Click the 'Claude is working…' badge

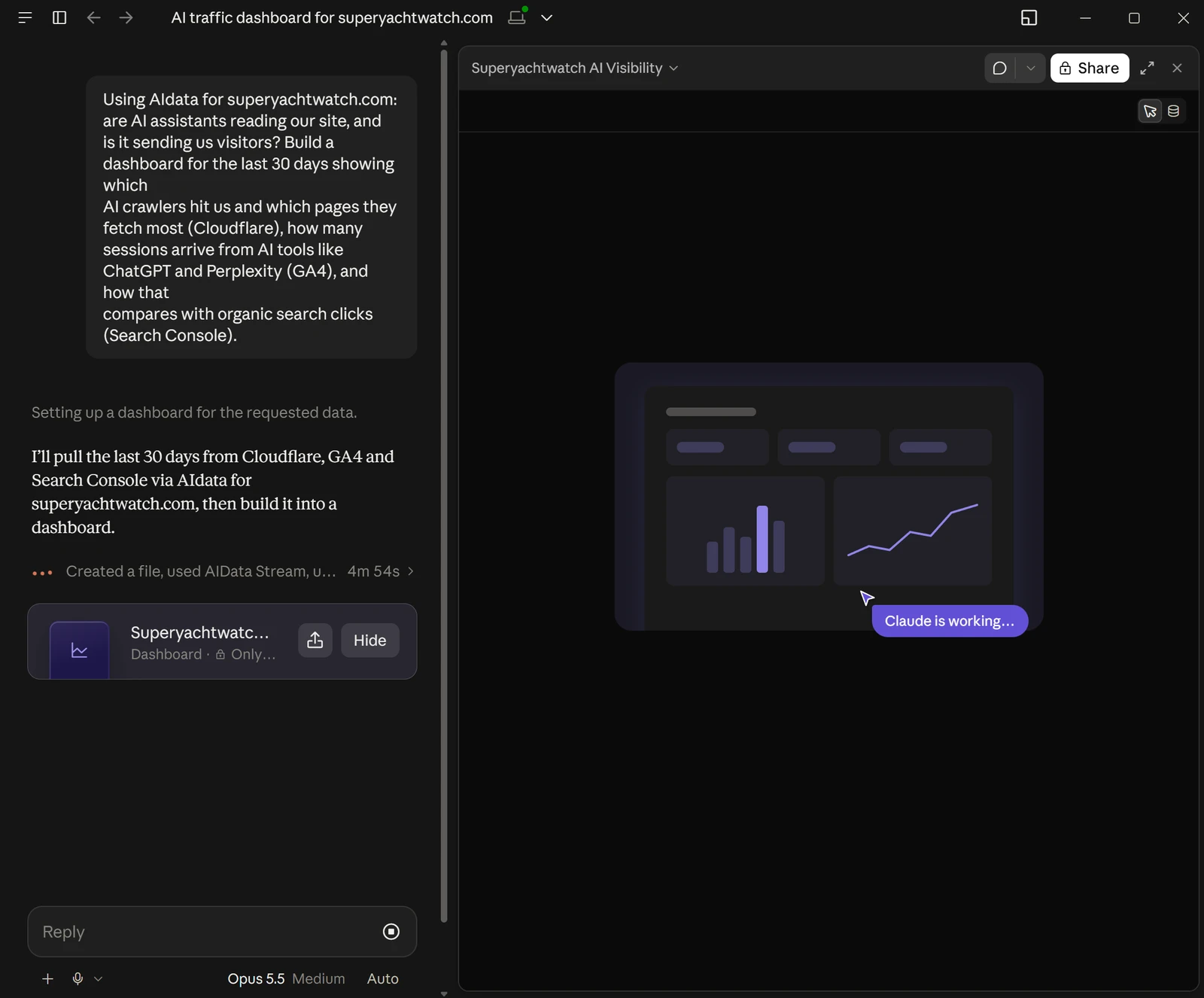click(x=950, y=621)
